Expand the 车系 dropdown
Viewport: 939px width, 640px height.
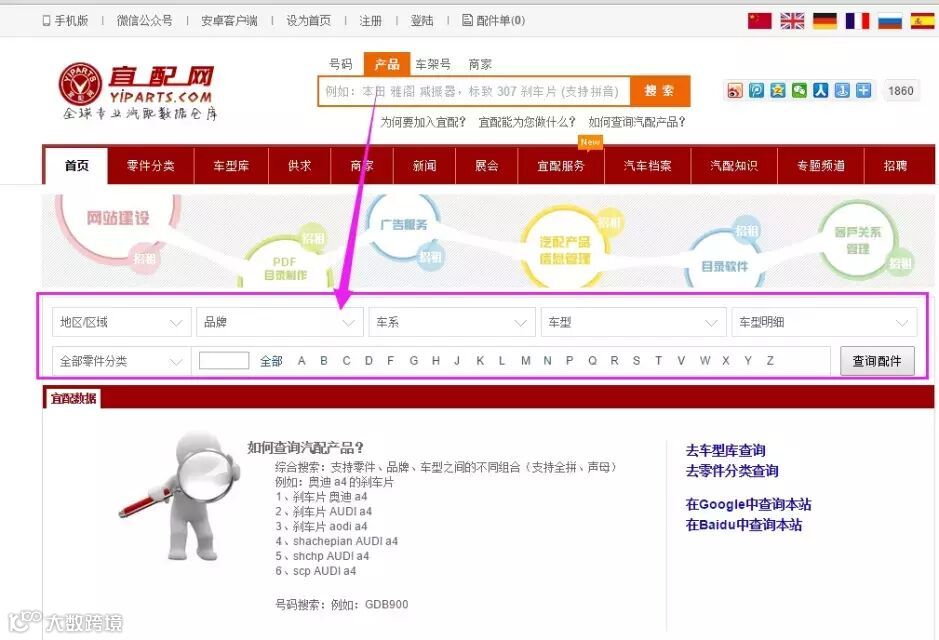click(x=452, y=322)
